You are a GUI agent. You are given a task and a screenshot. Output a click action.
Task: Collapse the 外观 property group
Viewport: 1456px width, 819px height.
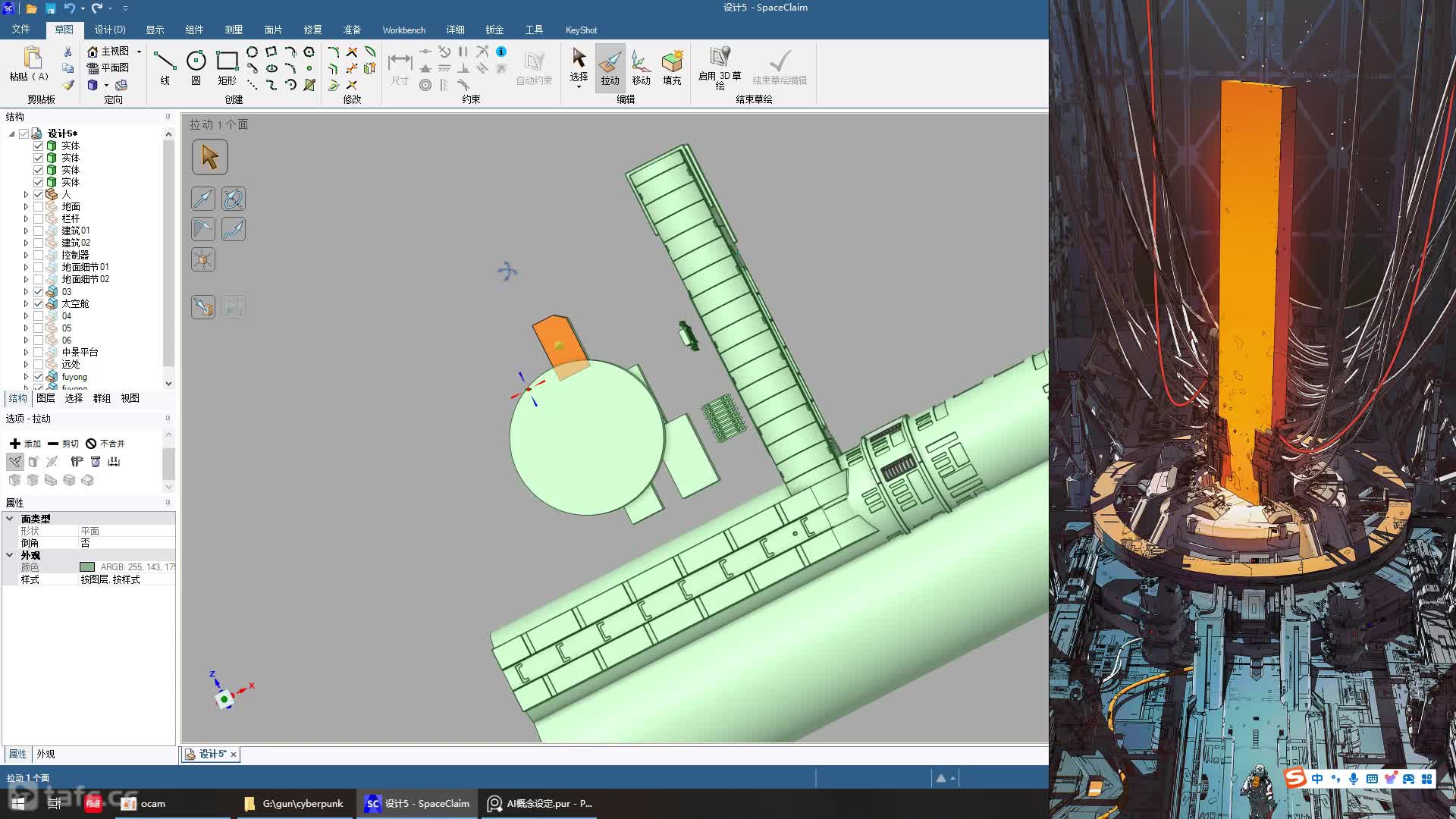coord(10,555)
